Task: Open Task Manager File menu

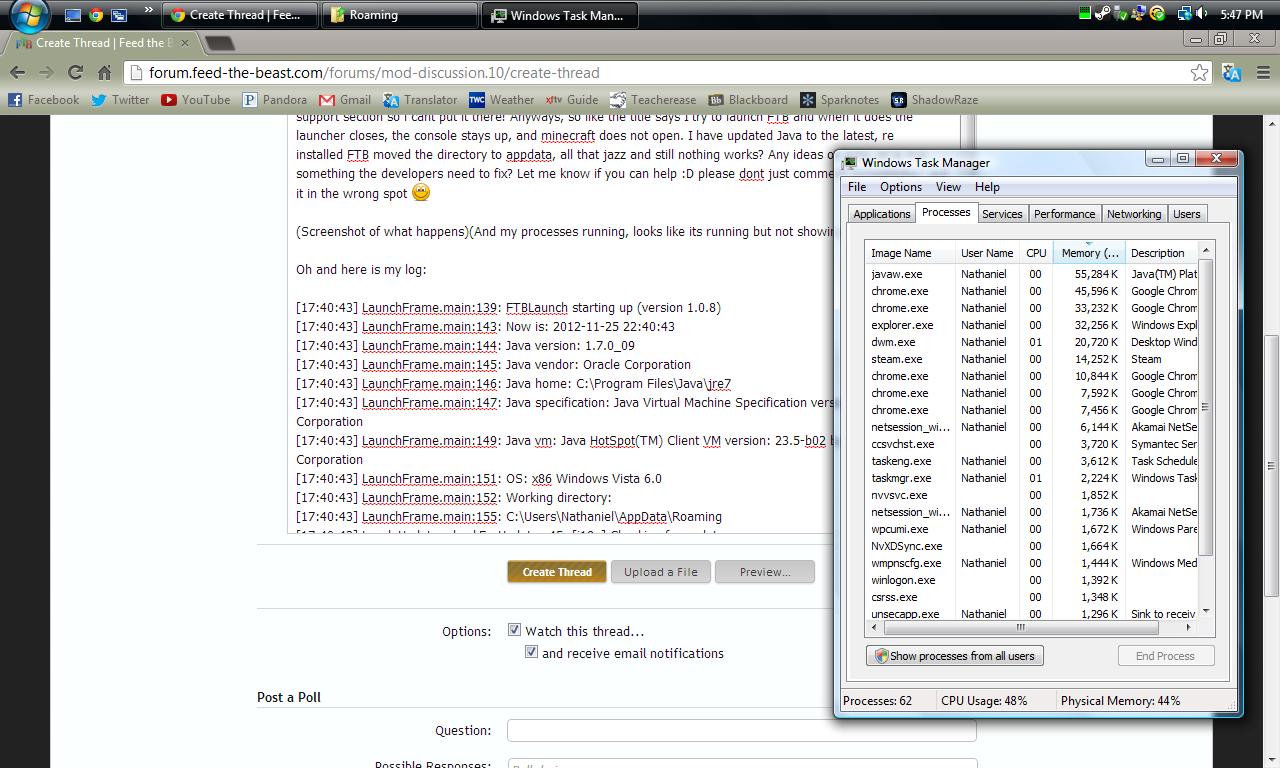Action: click(x=857, y=187)
